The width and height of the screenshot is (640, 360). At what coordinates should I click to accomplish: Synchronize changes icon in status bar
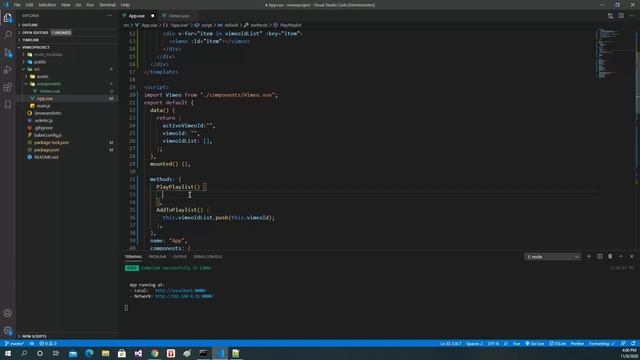pos(31,344)
